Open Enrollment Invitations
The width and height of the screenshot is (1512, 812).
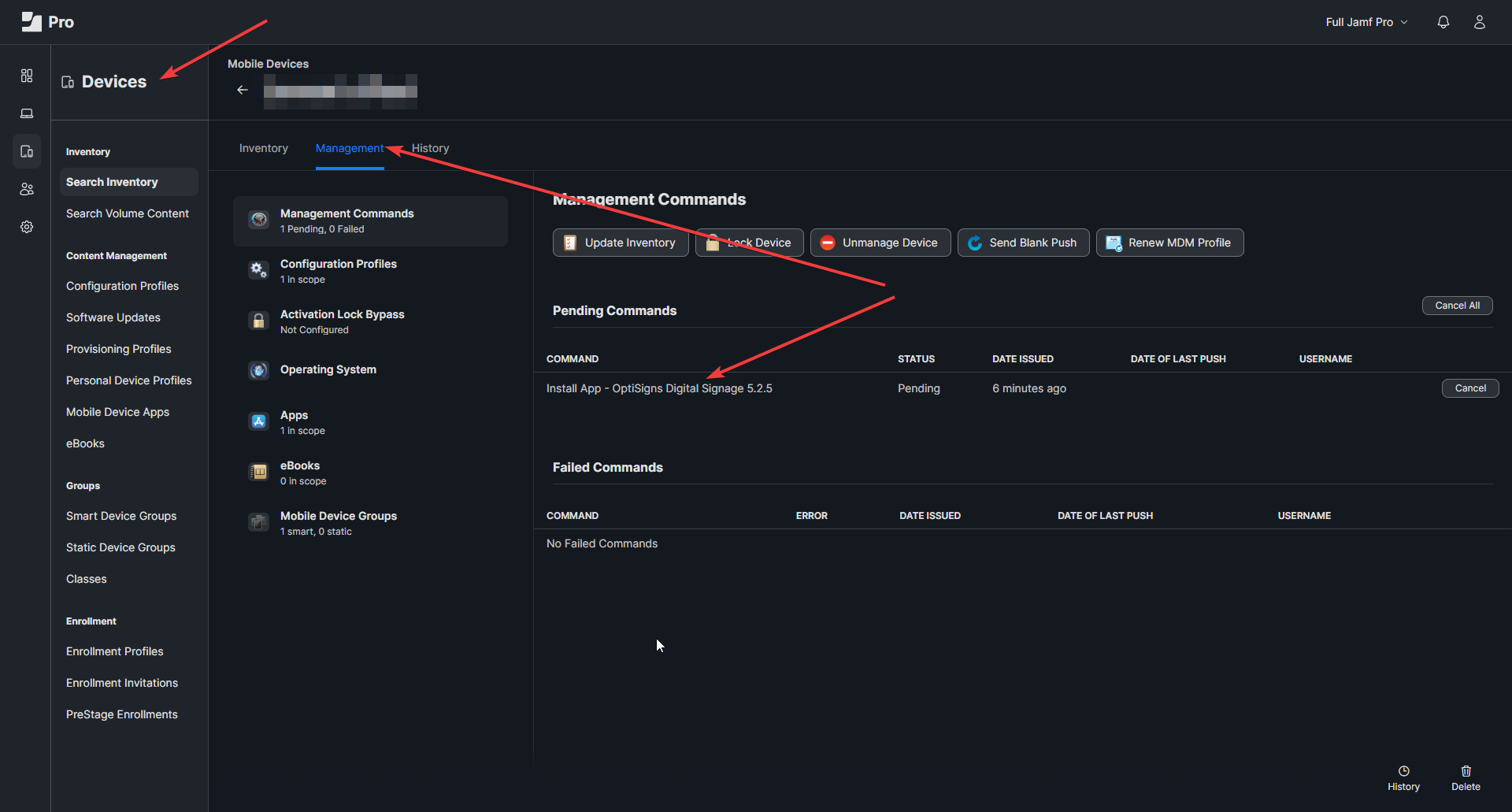tap(122, 683)
